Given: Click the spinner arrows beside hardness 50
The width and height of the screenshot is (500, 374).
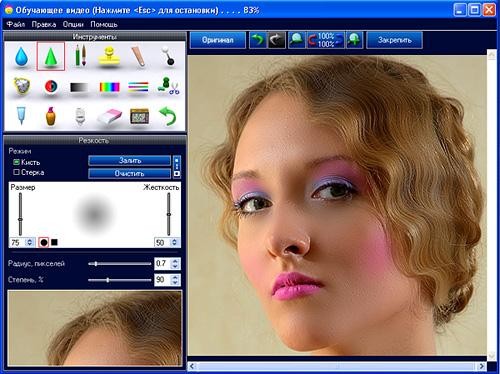Looking at the screenshot, I should (175, 242).
